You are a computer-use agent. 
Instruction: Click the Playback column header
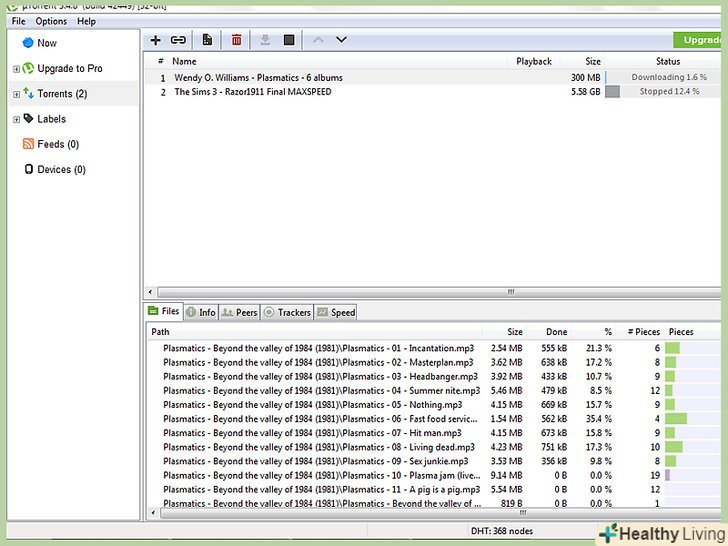coord(534,61)
